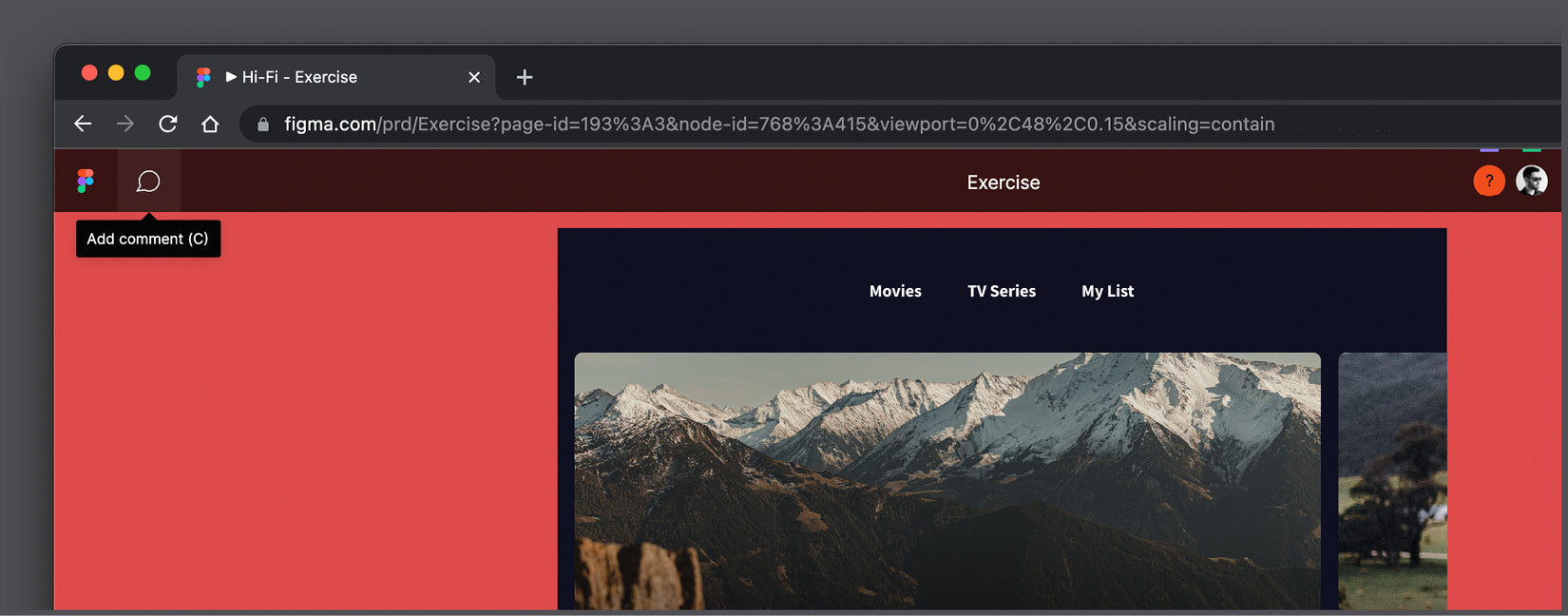
Task: Open the user profile avatar
Action: pyautogui.click(x=1531, y=181)
